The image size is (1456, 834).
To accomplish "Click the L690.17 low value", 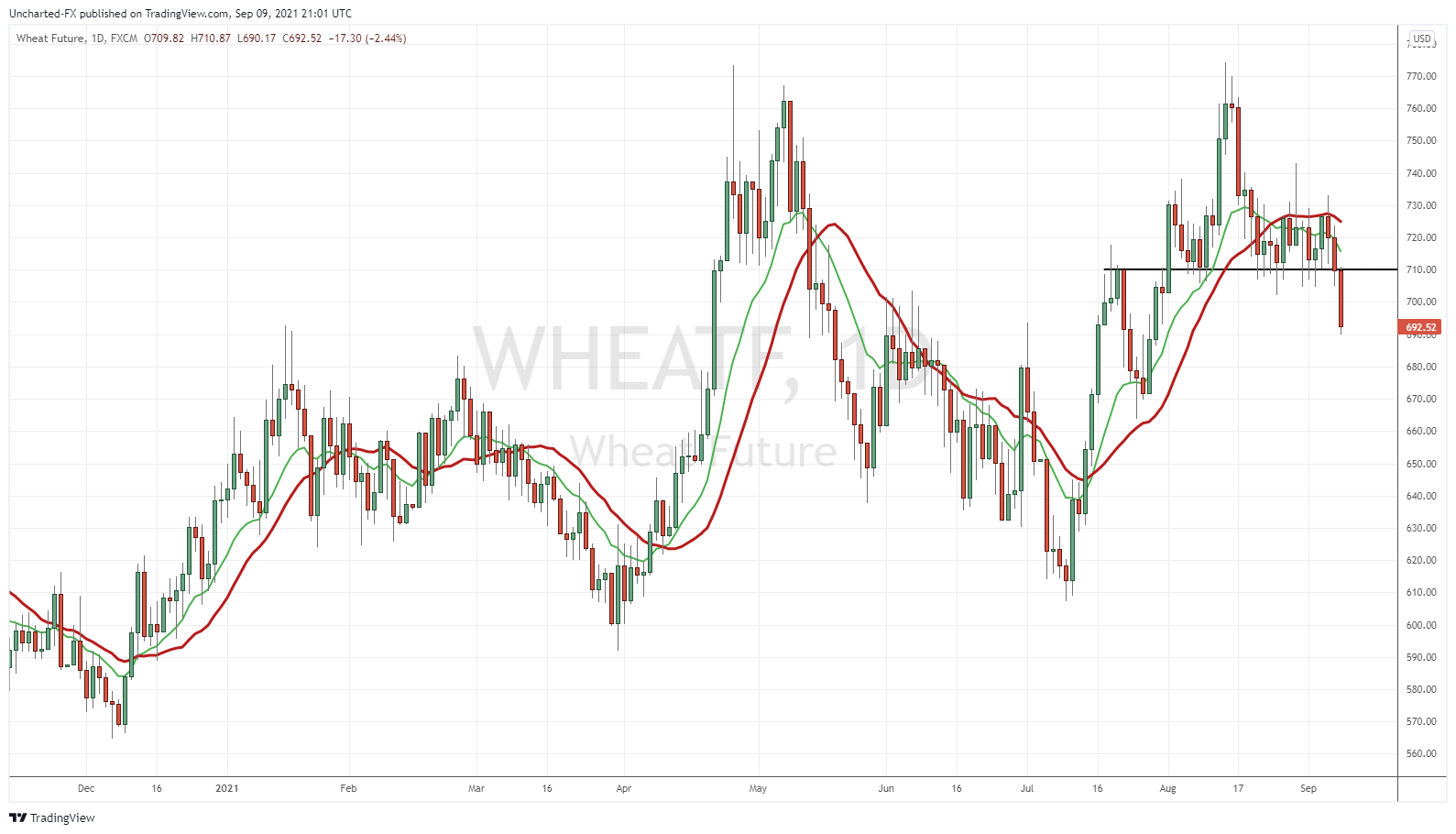I will (x=257, y=38).
